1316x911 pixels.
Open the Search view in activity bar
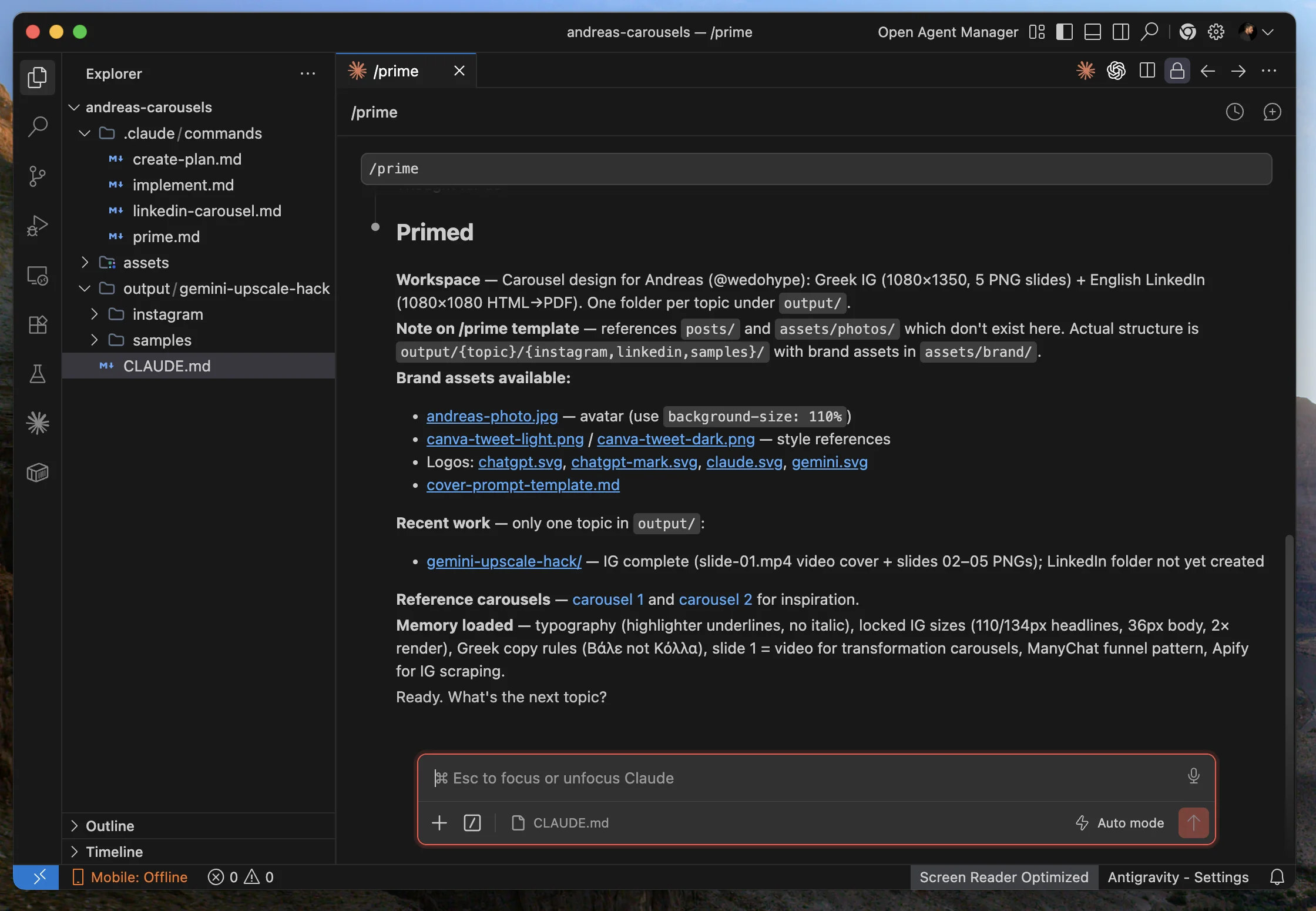click(x=38, y=126)
